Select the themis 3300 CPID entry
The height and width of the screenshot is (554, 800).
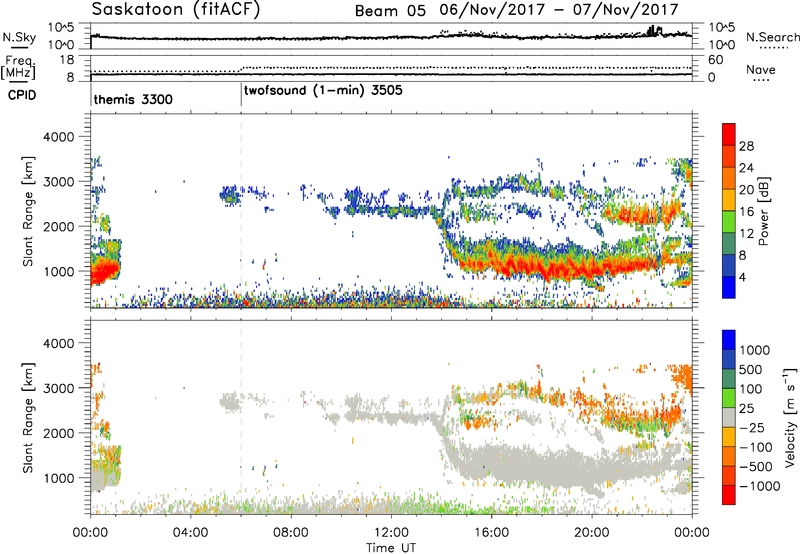click(133, 99)
